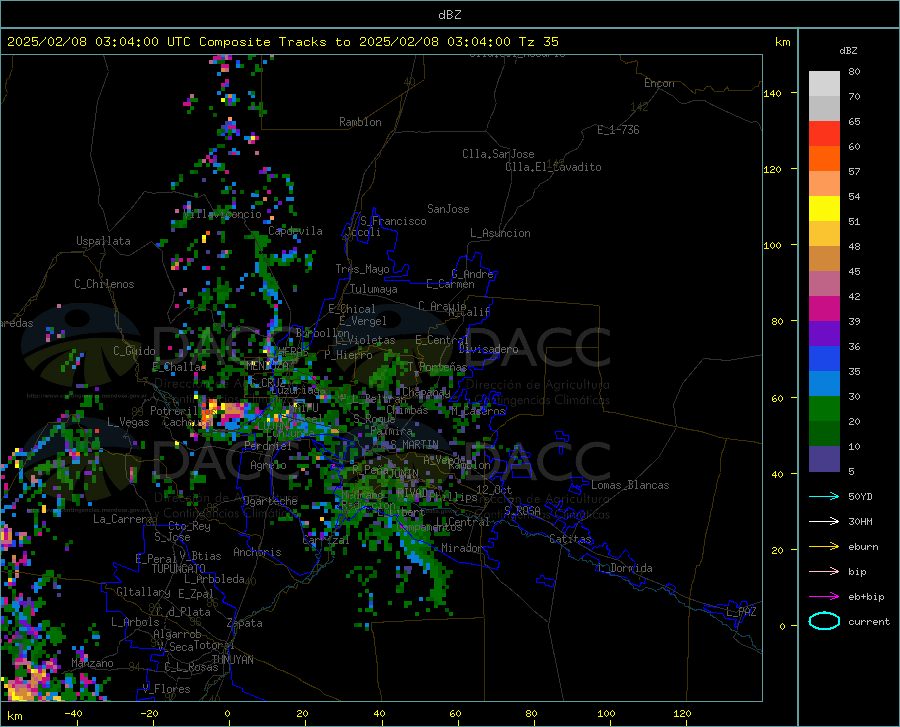Click the magenta eb+bip arrow legend icon

tap(824, 597)
